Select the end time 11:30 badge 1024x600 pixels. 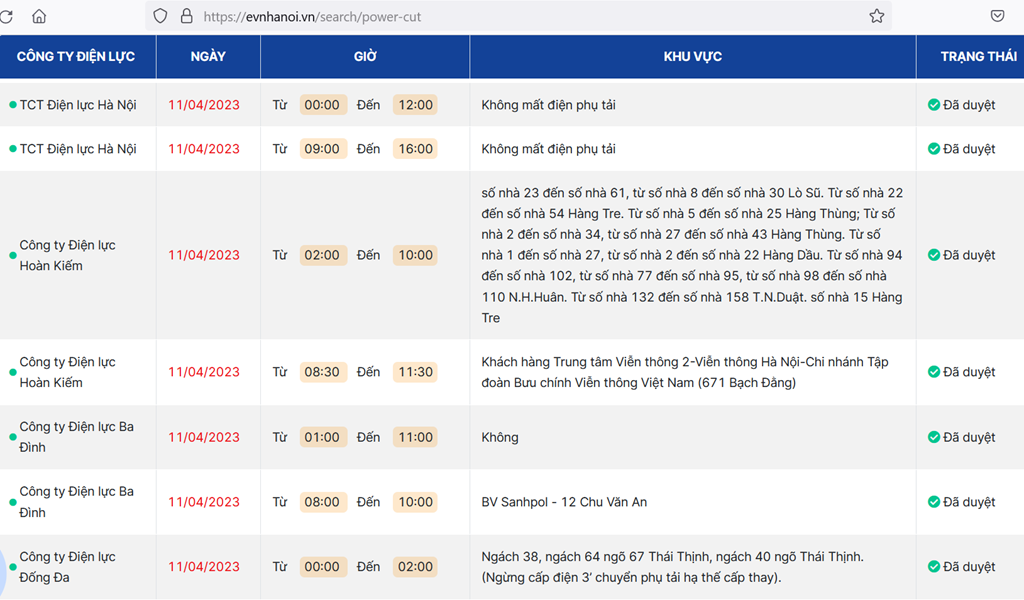click(415, 372)
